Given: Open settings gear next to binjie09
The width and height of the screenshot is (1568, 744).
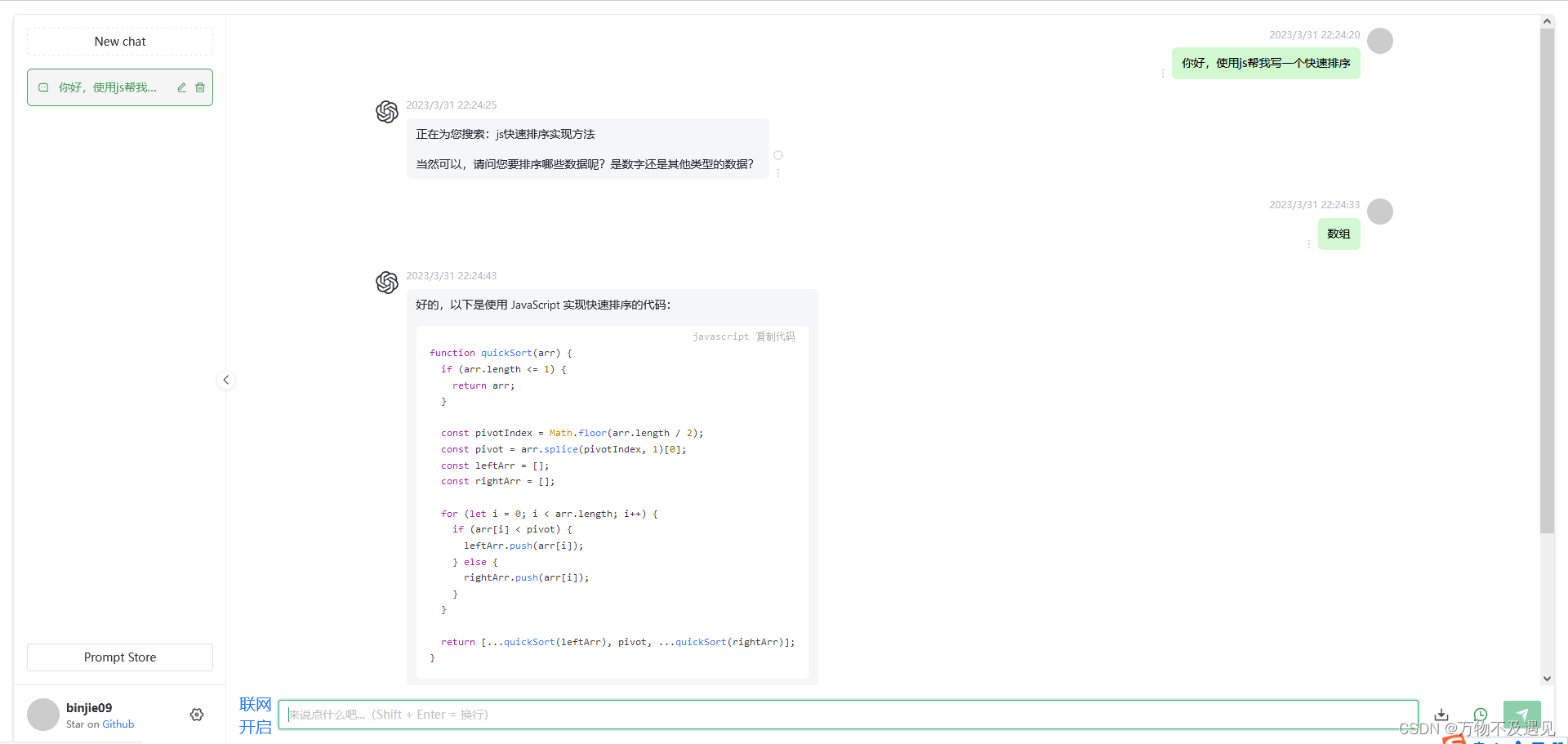Looking at the screenshot, I should (x=197, y=715).
